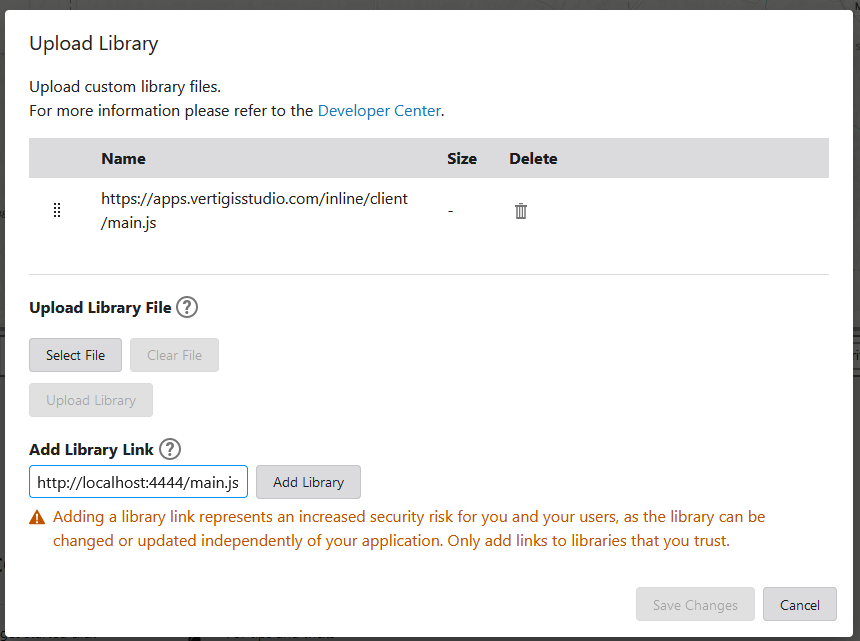Click the Size column header

[x=461, y=158]
